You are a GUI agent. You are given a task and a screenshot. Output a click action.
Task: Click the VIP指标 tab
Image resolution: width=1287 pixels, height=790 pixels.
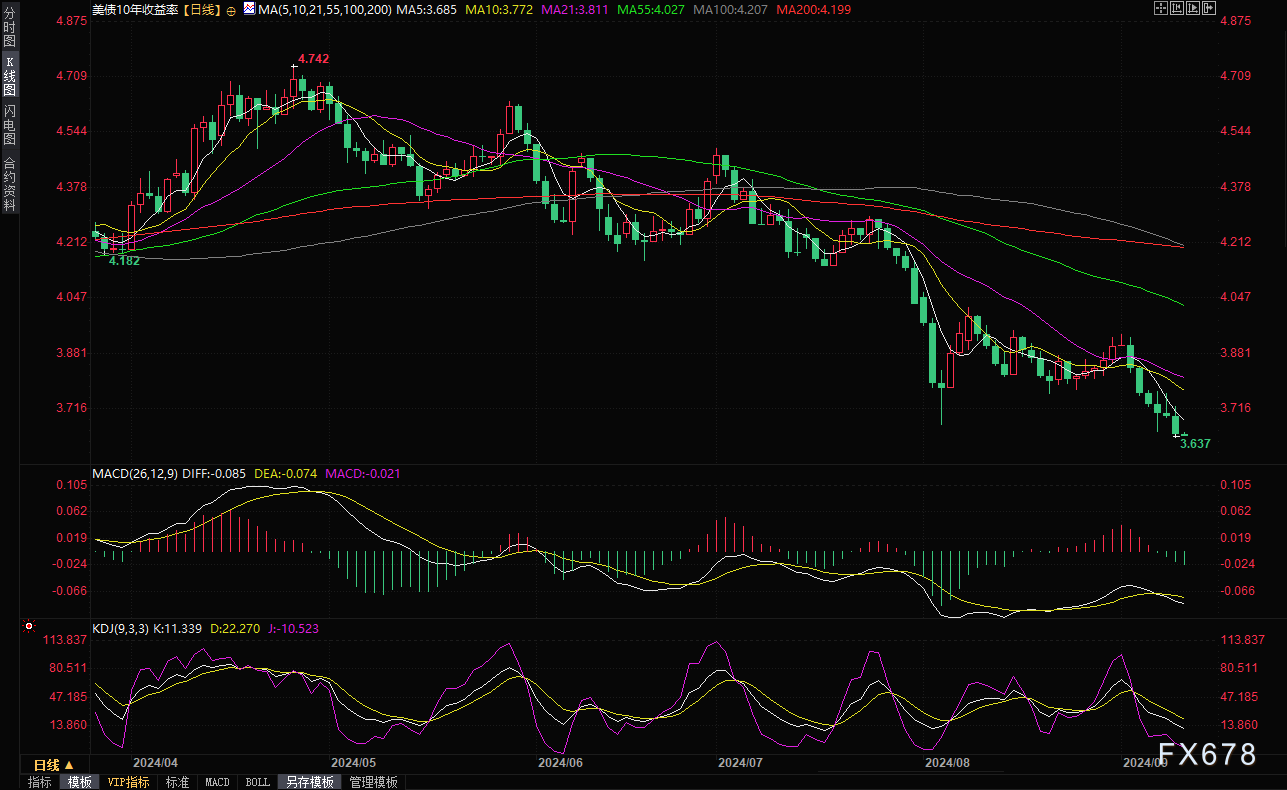coord(128,782)
